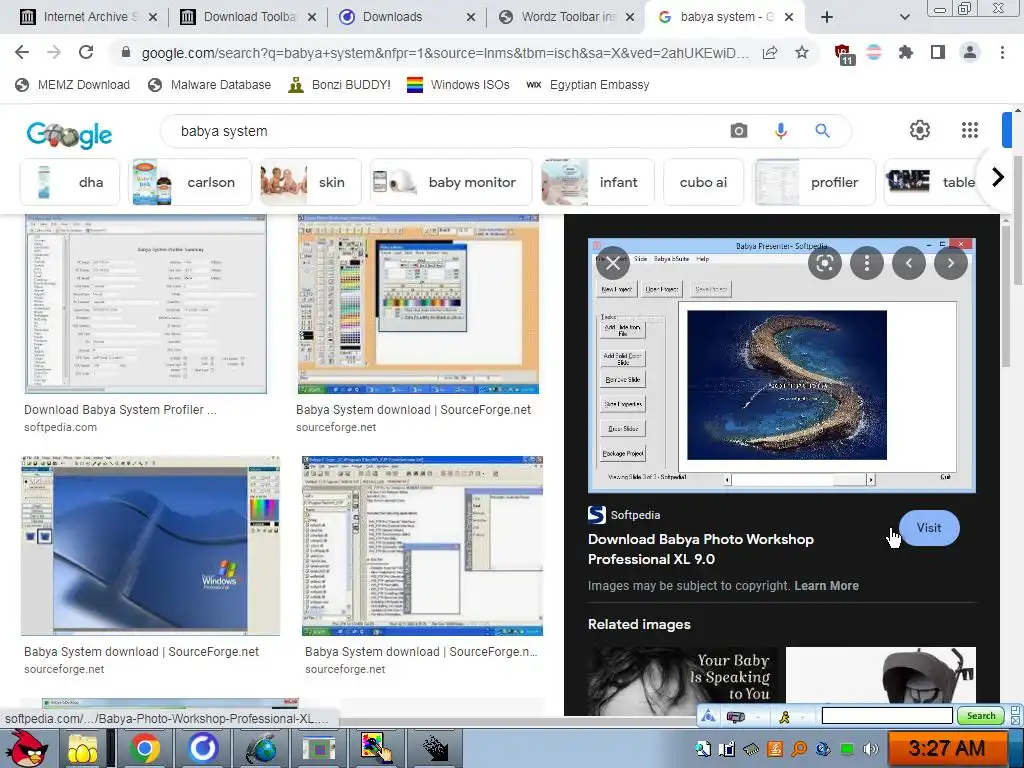Open the blue swirl browser taskbar icon

point(204,748)
